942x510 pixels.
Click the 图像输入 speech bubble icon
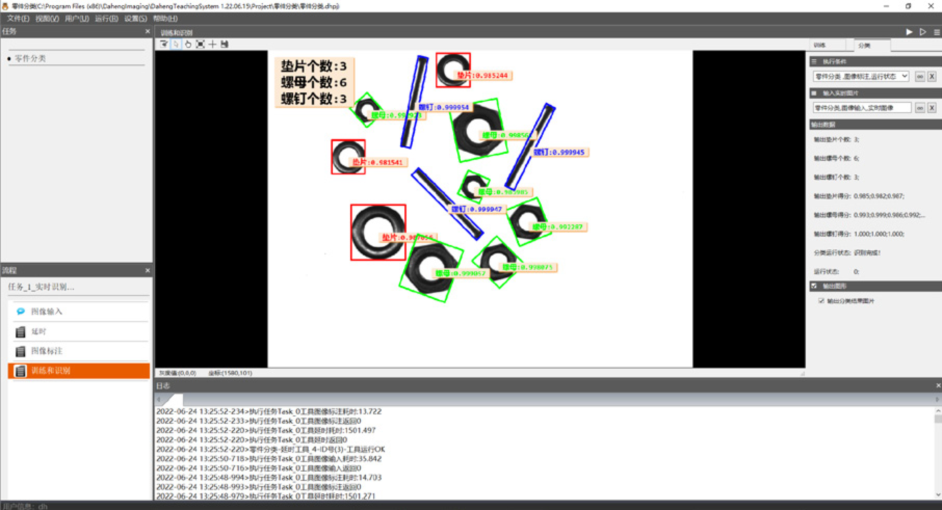coord(21,312)
